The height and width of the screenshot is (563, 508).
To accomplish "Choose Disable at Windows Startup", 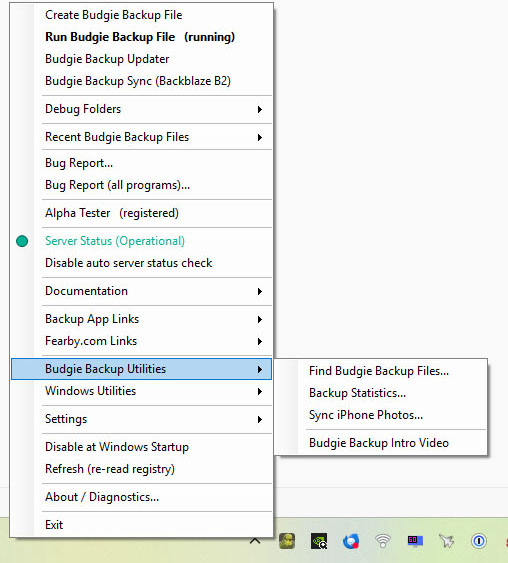I will coord(141,447).
